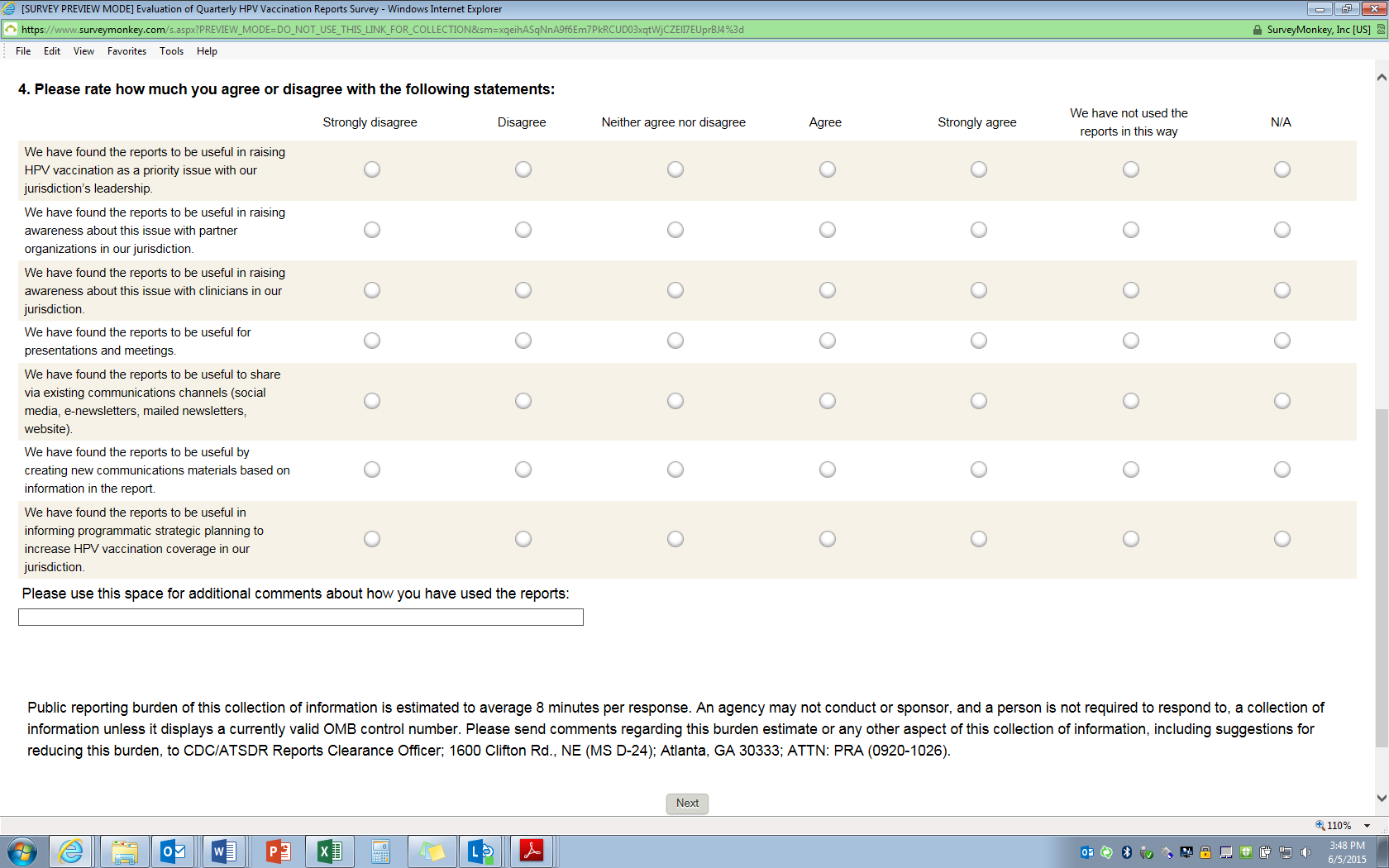Launch Word from the taskbar
This screenshot has width=1389, height=868.
(224, 851)
